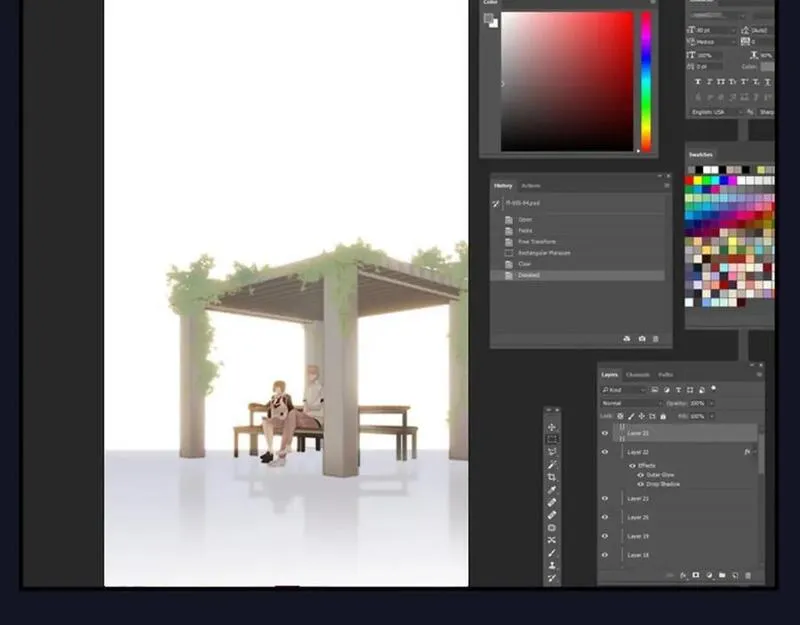Click the vertical hue slider in Color panel

(646, 80)
